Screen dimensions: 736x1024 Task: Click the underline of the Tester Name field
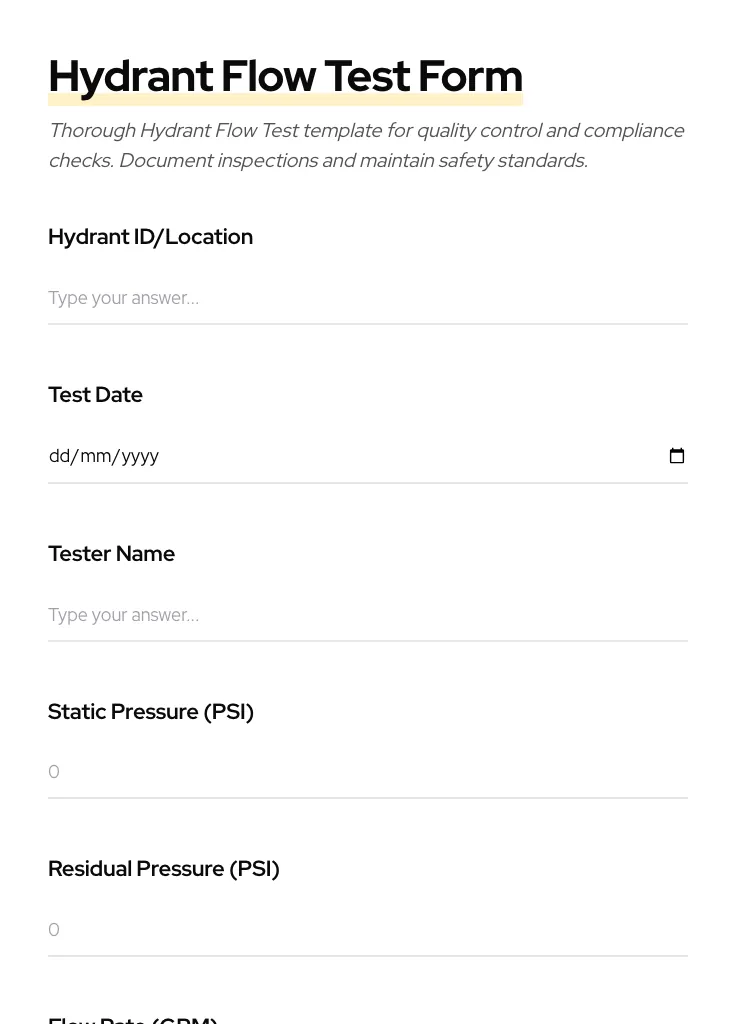[367, 641]
